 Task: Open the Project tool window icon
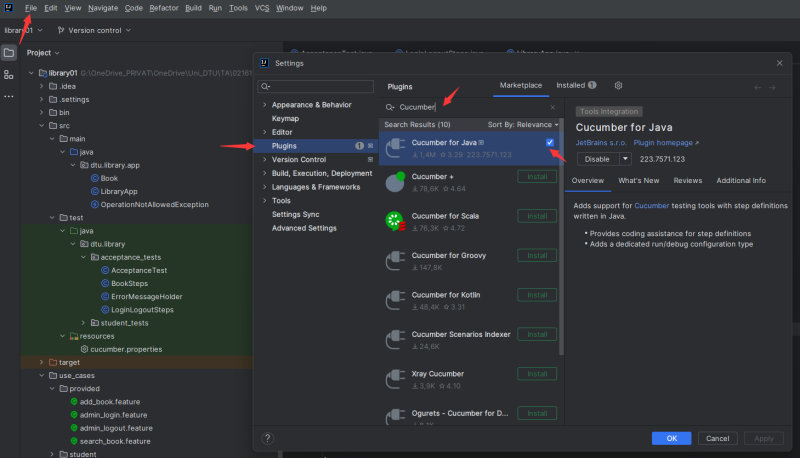9,53
